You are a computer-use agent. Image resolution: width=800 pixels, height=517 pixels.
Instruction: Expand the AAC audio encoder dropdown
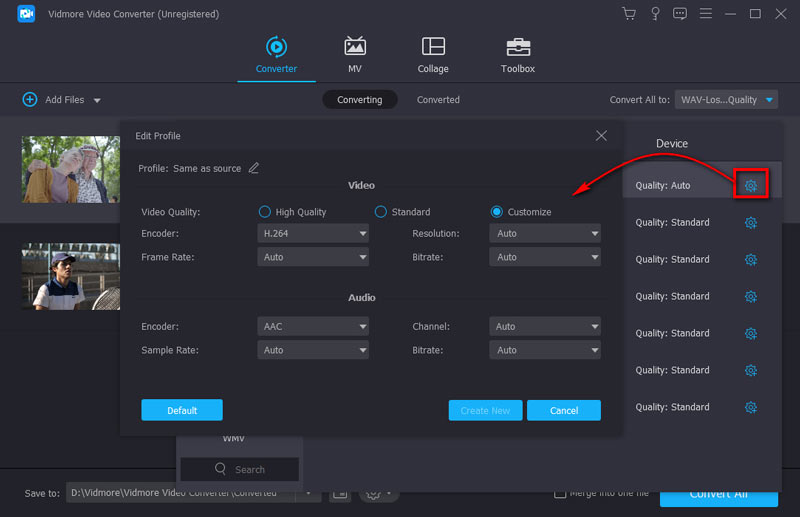pyautogui.click(x=313, y=326)
